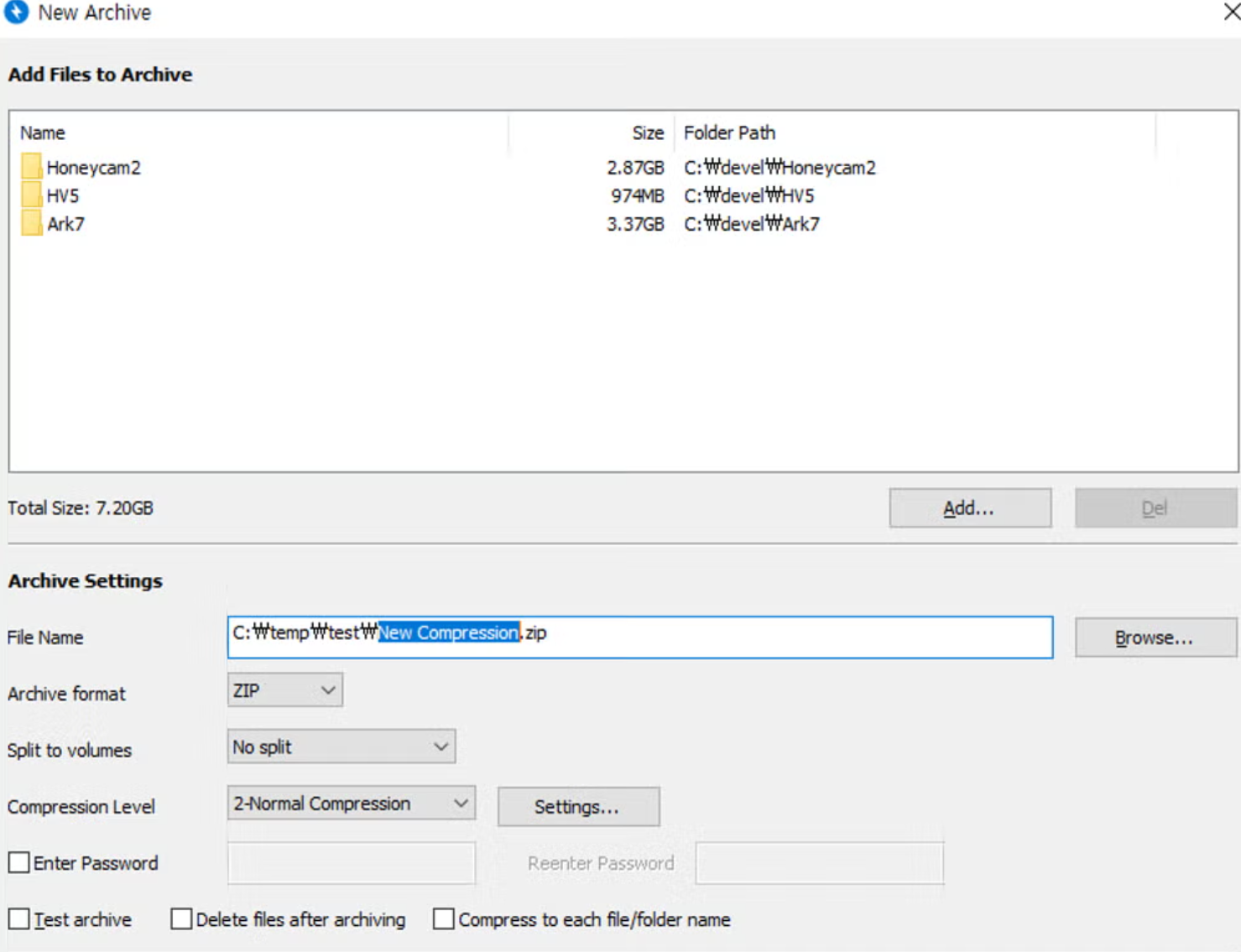Viewport: 1241px width, 952px height.
Task: Select the Ark7 folder icon
Action: point(31,223)
